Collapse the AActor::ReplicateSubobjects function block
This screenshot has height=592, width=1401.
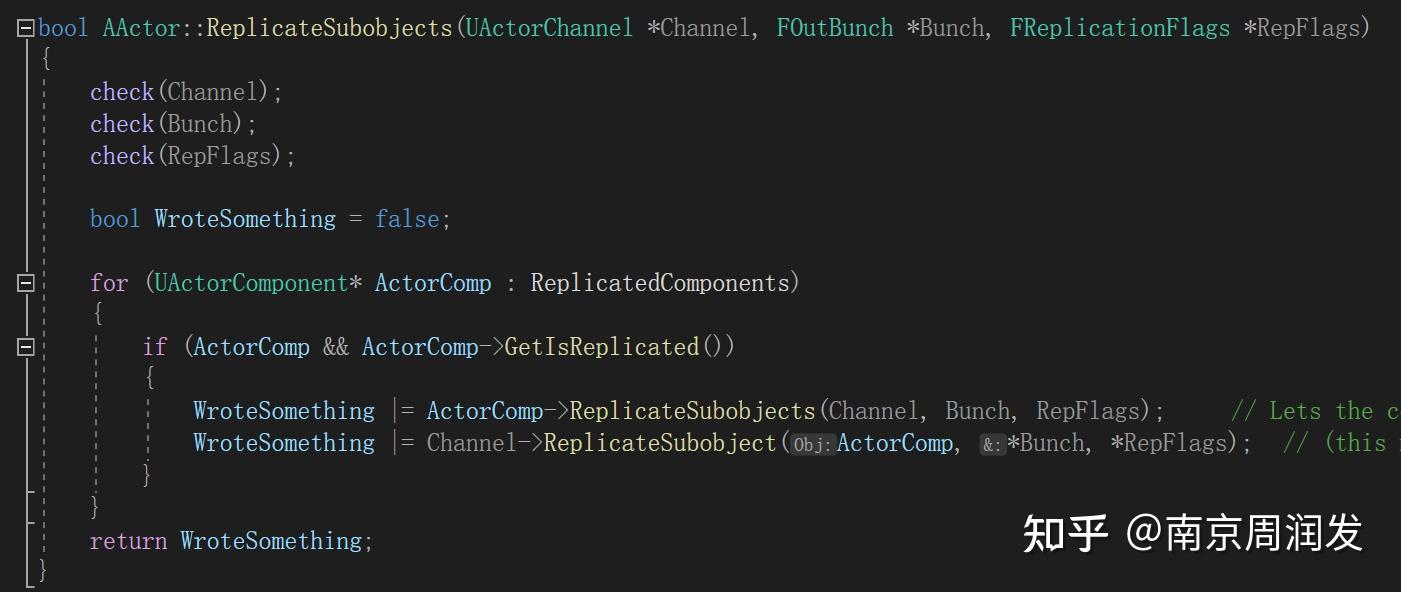pyautogui.click(x=26, y=28)
